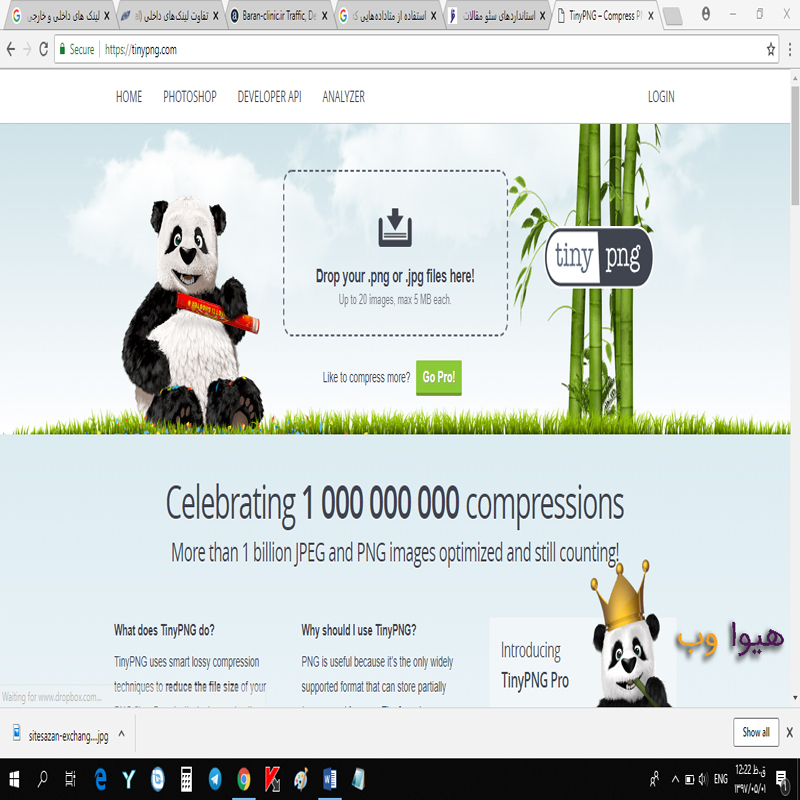This screenshot has height=800, width=800.
Task: Switch to the first Google search tab
Action: coord(60,16)
